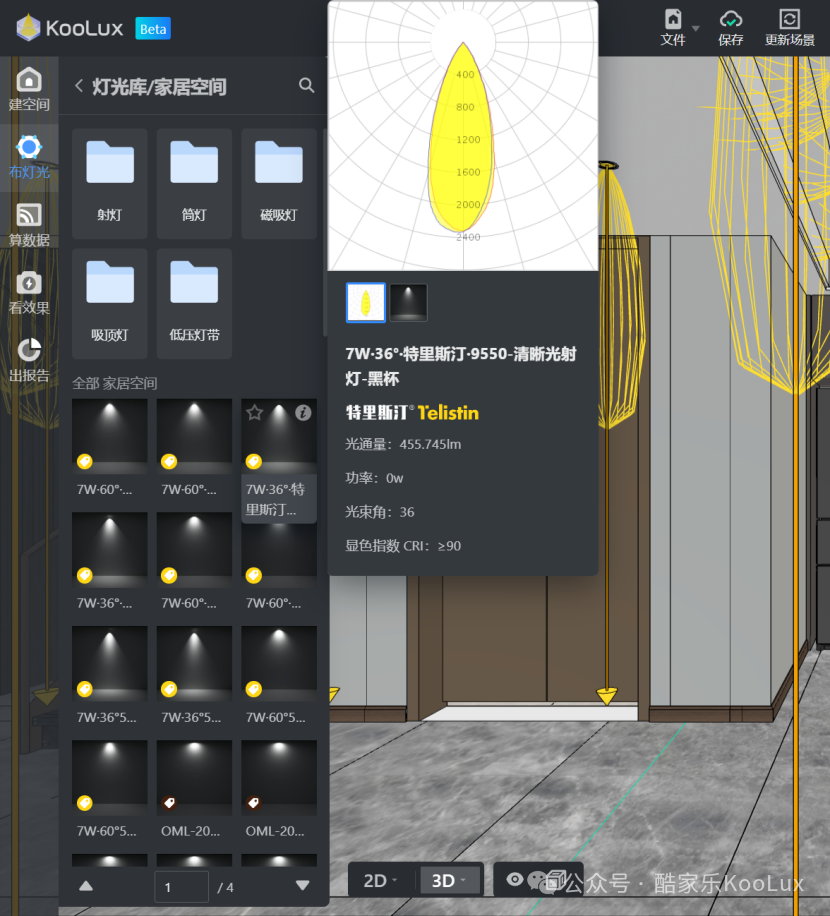Open the 出报告 report module
830x916 pixels.
[29, 360]
